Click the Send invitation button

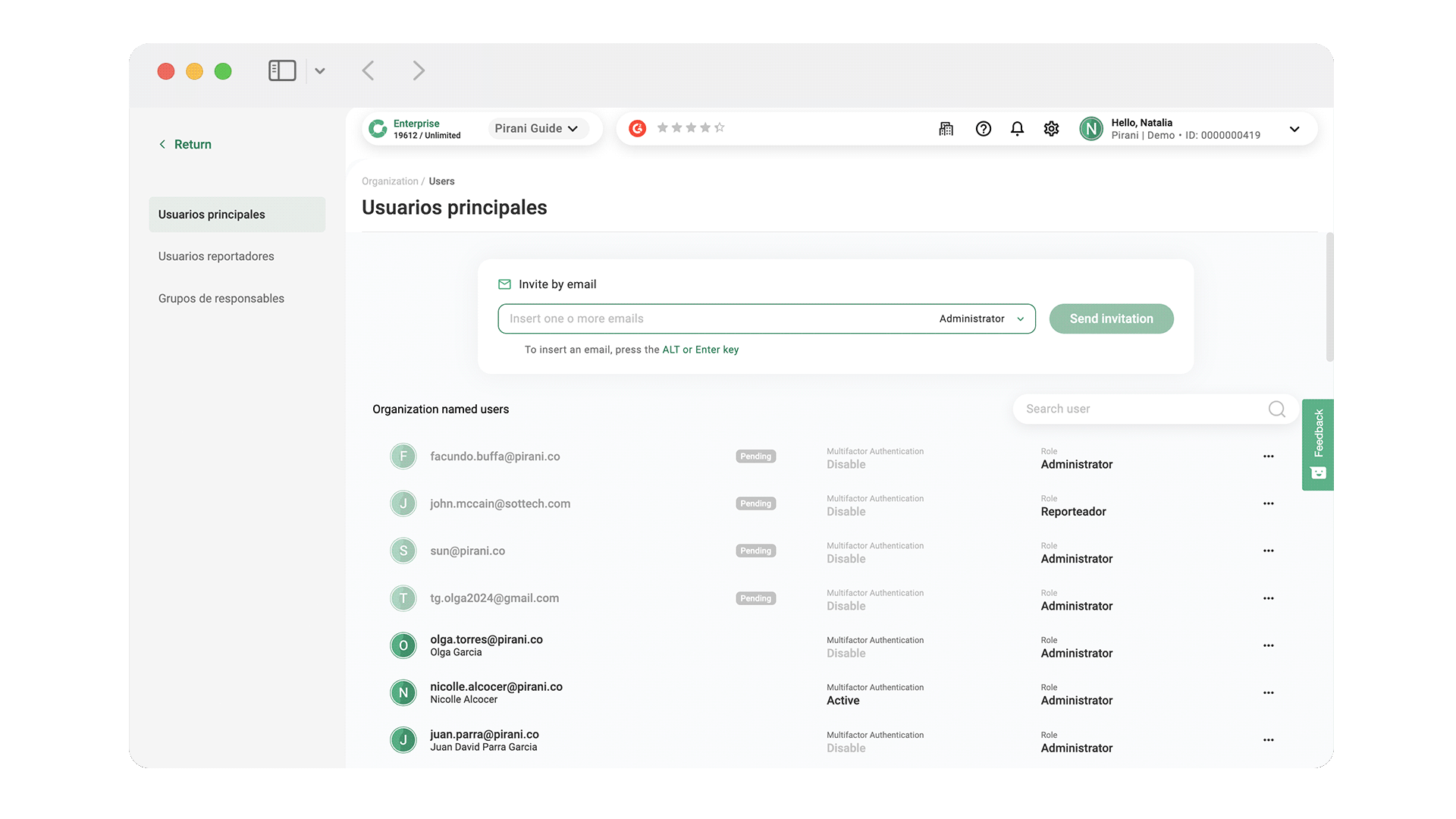(1111, 319)
